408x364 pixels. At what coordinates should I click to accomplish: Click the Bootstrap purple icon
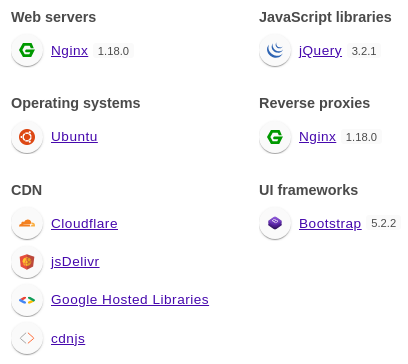pyautogui.click(x=275, y=223)
